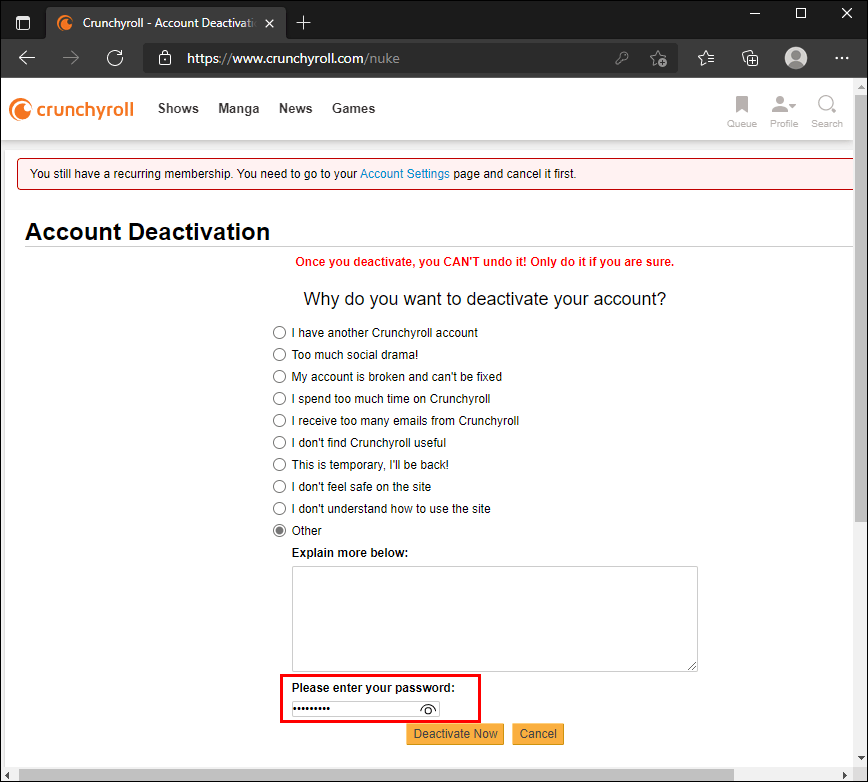Screen dimensions: 868x782
Task: Maximize the browser window
Action: click(800, 13)
